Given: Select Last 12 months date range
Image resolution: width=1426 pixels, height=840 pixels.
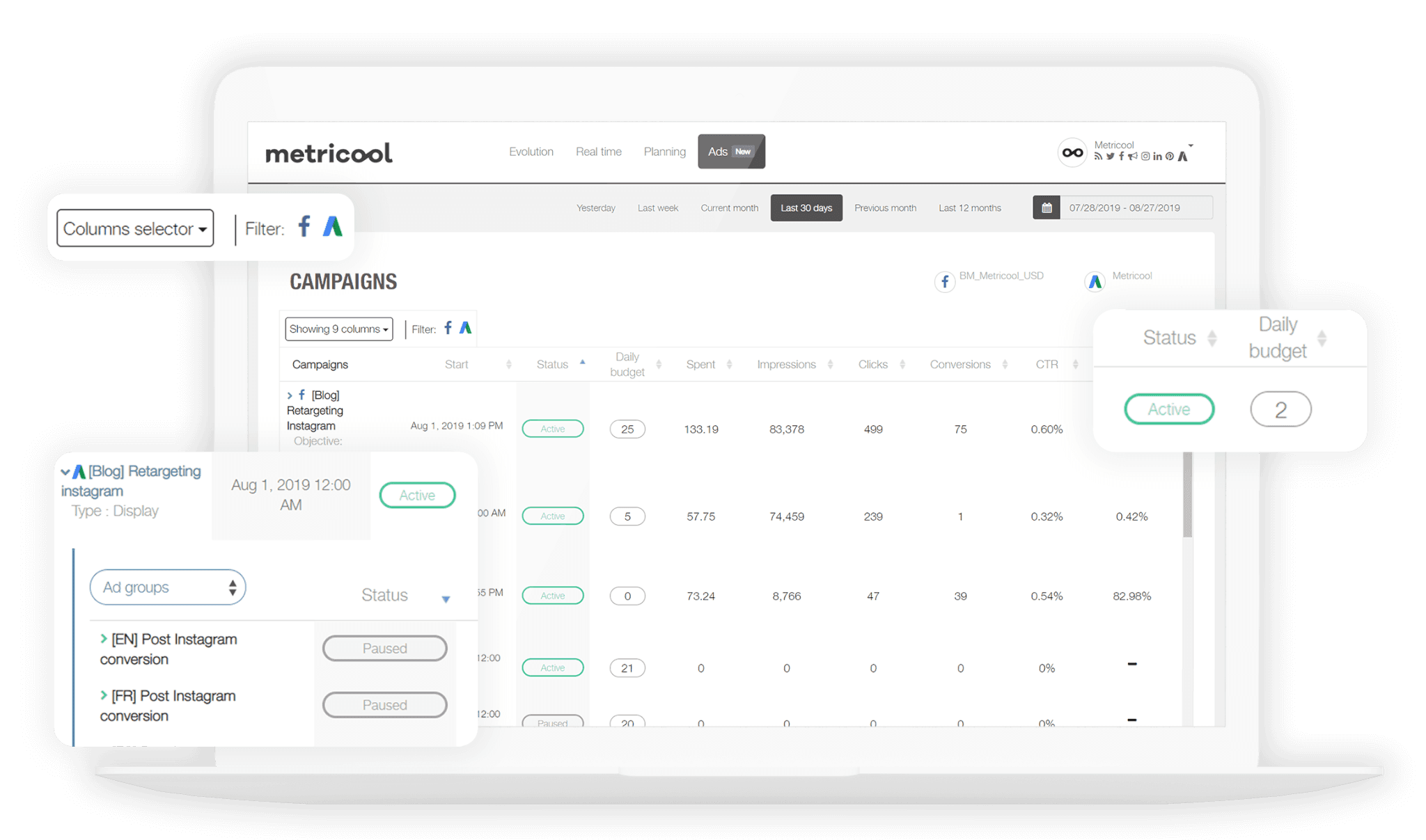Looking at the screenshot, I should [x=969, y=208].
